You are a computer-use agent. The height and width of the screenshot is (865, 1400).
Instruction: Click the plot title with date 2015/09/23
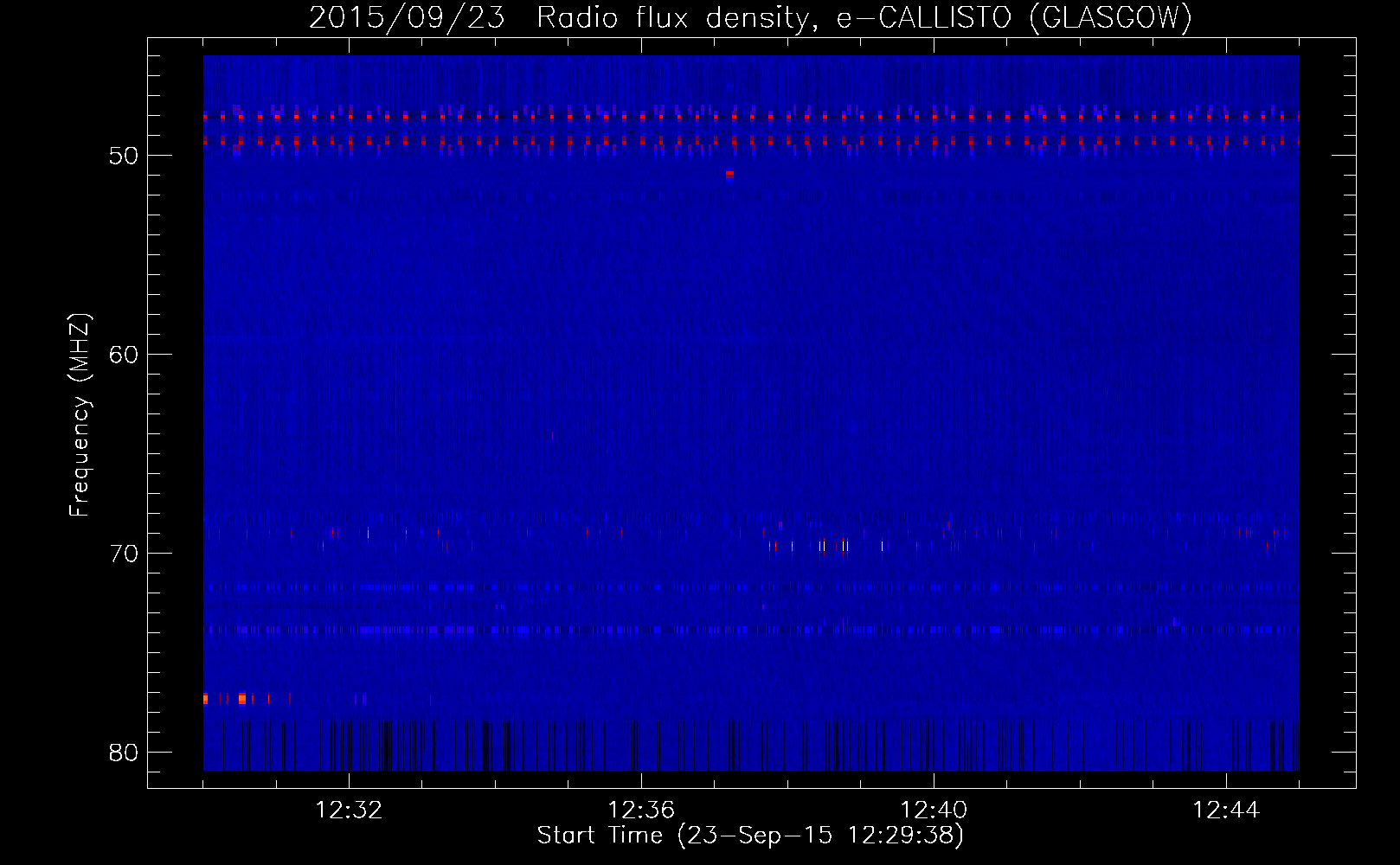[x=750, y=17]
